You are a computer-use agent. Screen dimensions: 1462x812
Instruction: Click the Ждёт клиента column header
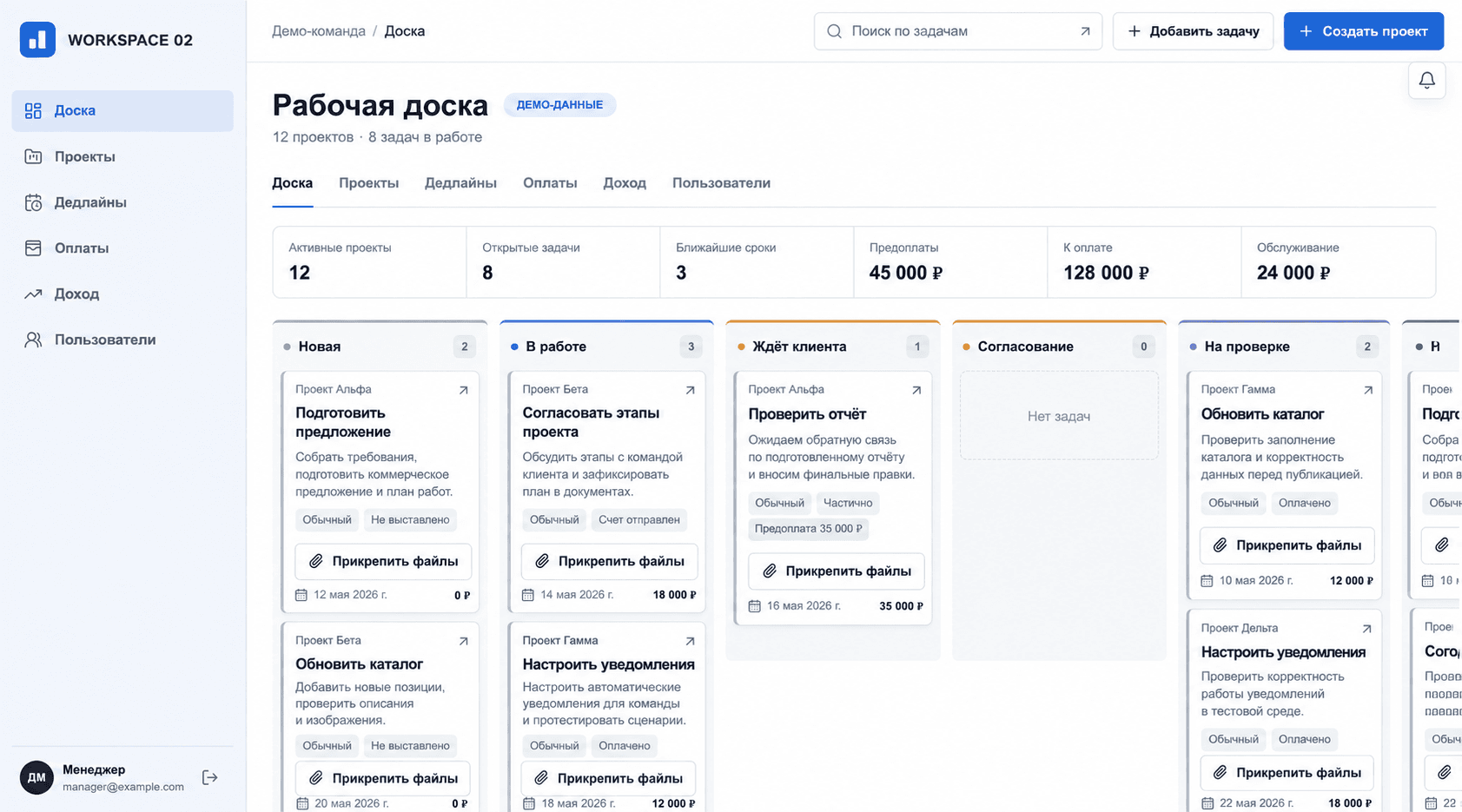click(x=832, y=347)
